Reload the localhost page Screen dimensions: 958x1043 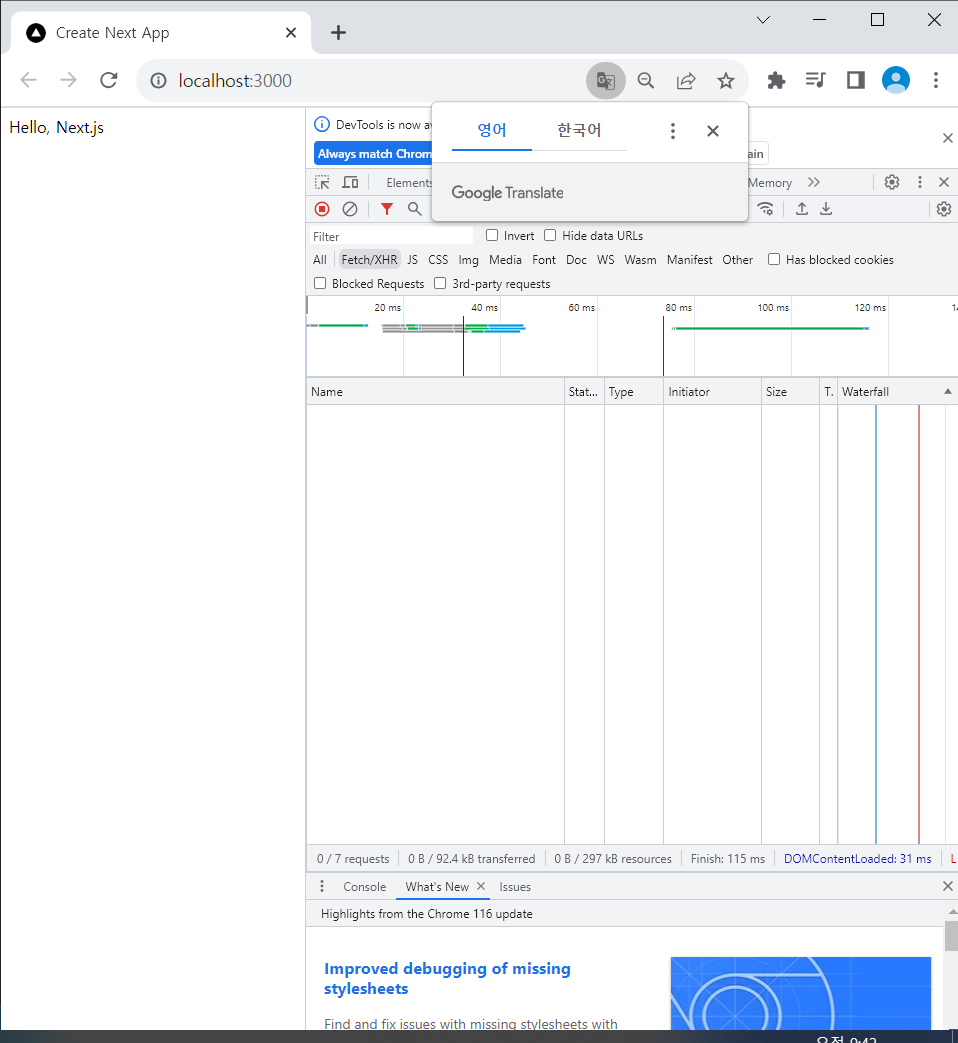[109, 80]
